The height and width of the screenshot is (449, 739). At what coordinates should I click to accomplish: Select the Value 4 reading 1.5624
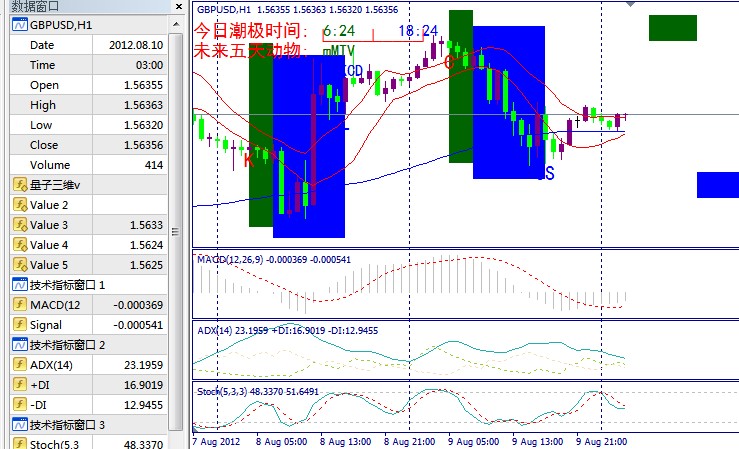click(x=147, y=245)
